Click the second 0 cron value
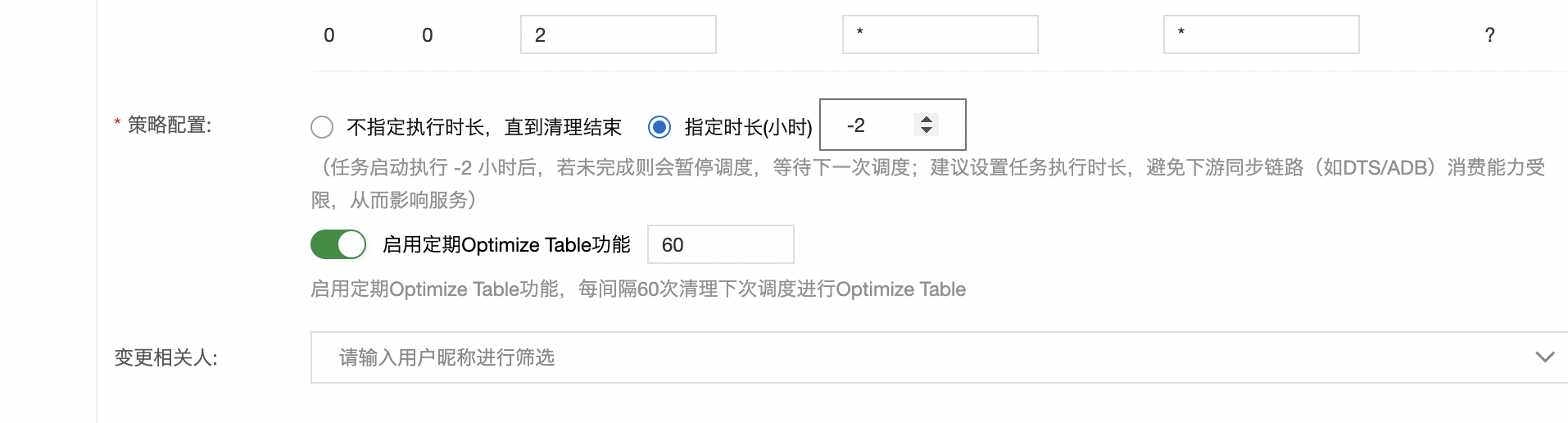This screenshot has height=423, width=1568. click(428, 35)
